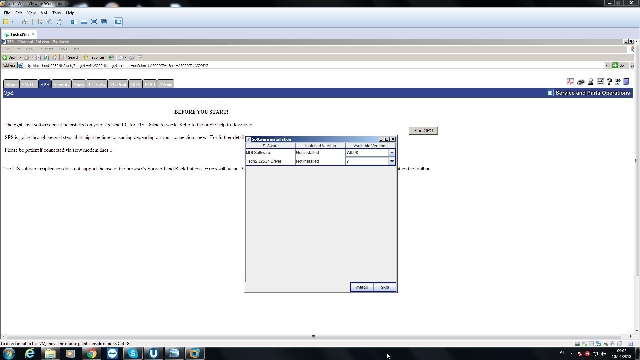
Task: Open the File menu
Action: (7, 13)
